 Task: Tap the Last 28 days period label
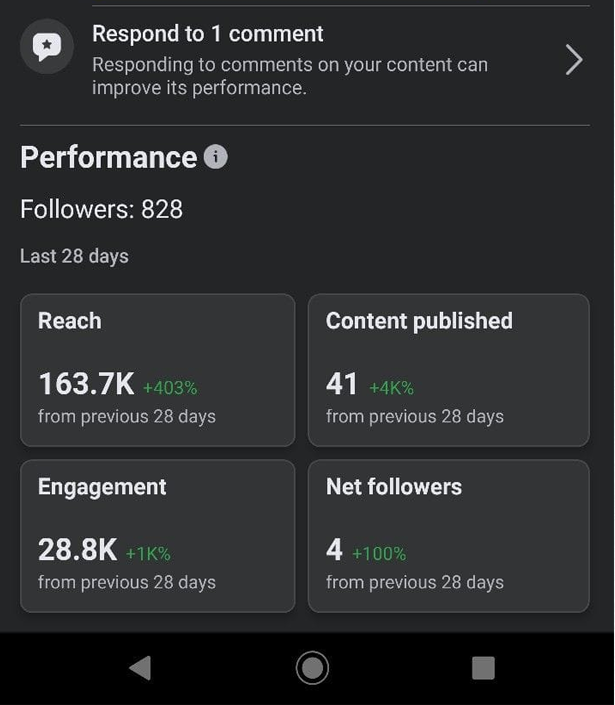click(75, 256)
